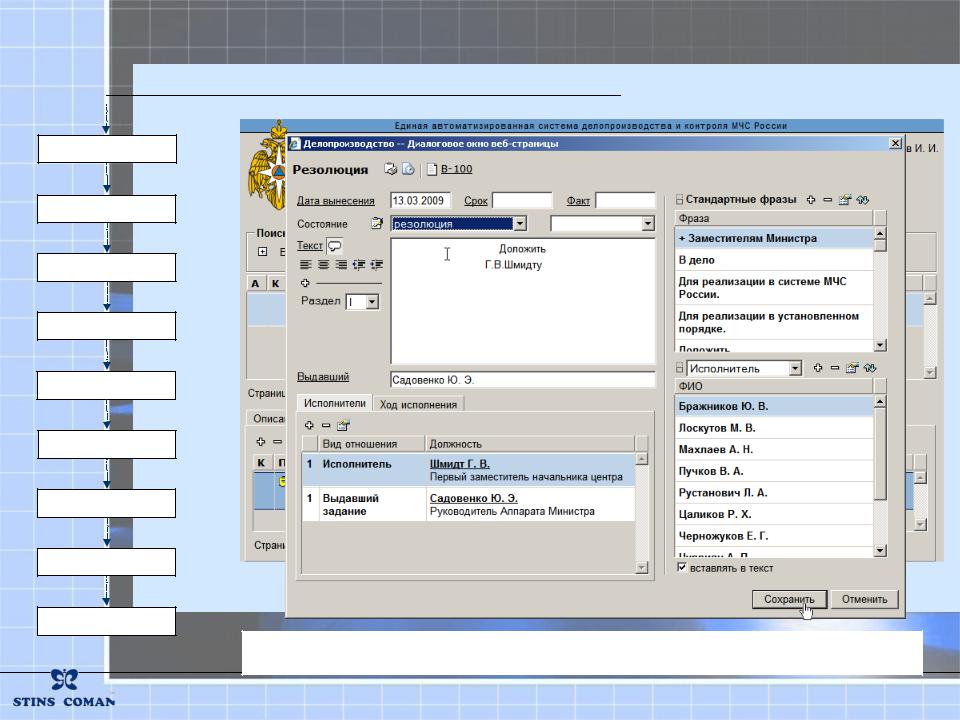Viewport: 960px width, 720px height.
Task: Open the Раздел dropdown
Action: click(372, 302)
